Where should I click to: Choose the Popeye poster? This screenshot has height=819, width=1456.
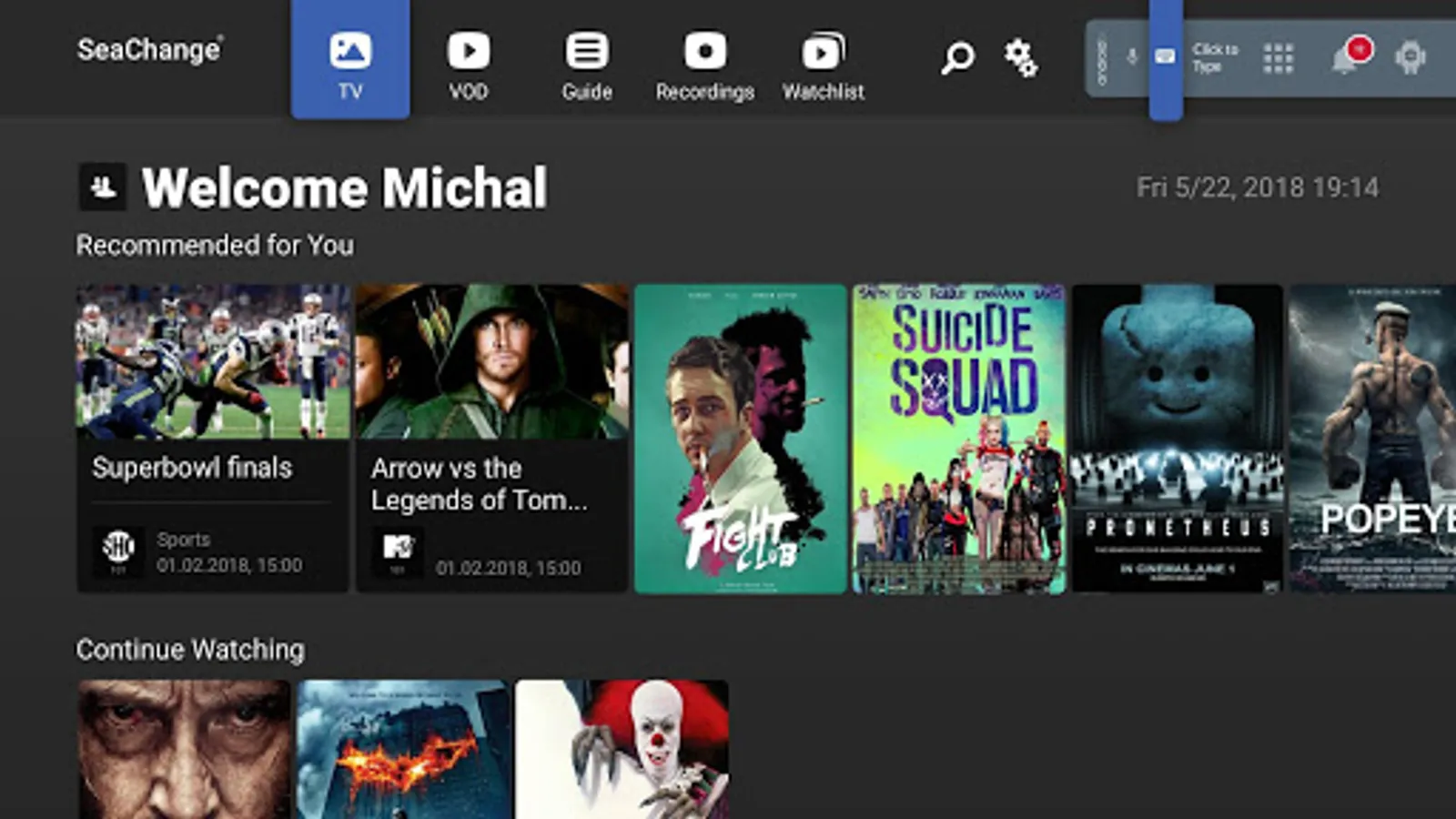click(x=1372, y=440)
